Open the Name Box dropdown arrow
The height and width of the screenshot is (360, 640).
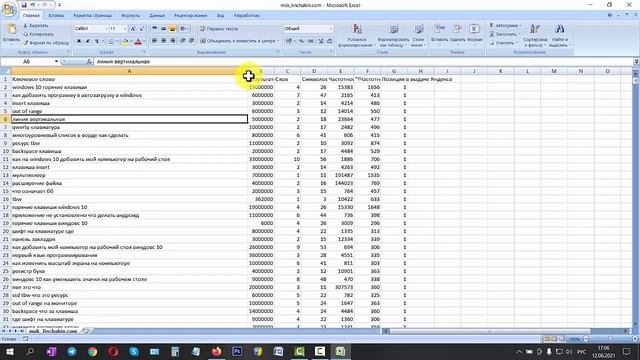pos(56,62)
